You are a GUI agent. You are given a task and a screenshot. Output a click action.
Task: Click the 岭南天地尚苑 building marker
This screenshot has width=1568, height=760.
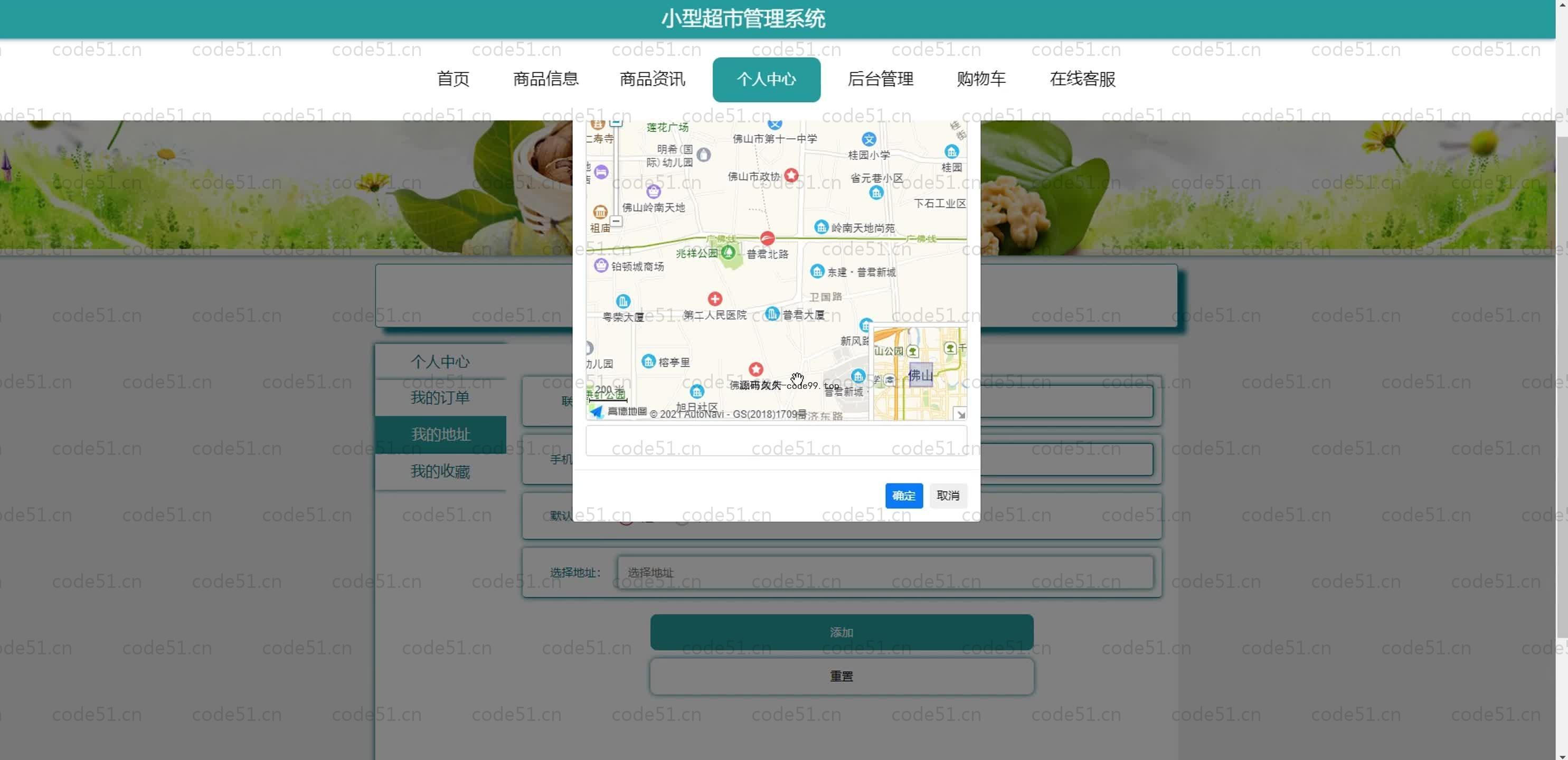click(x=820, y=227)
